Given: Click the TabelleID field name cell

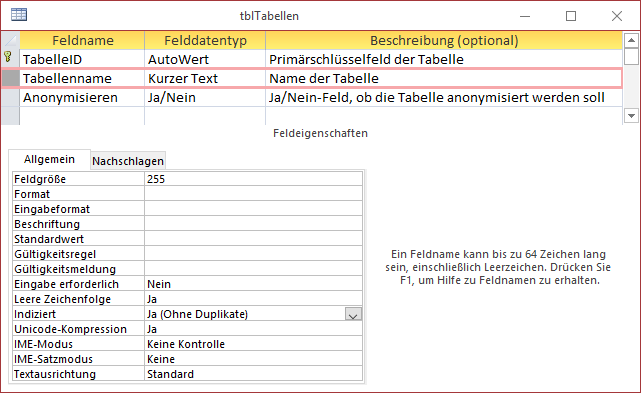Looking at the screenshot, I should coord(82,59).
